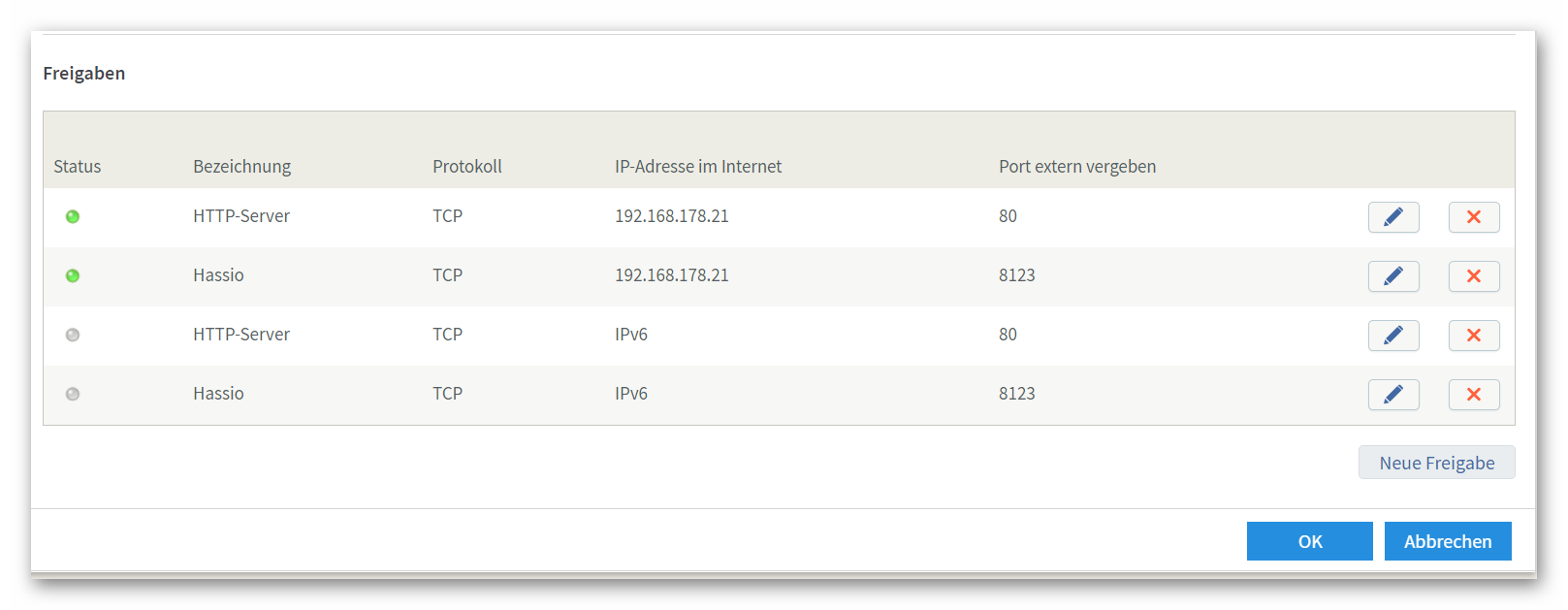Edit the HTTP-Server IPv6 entry

(1393, 336)
